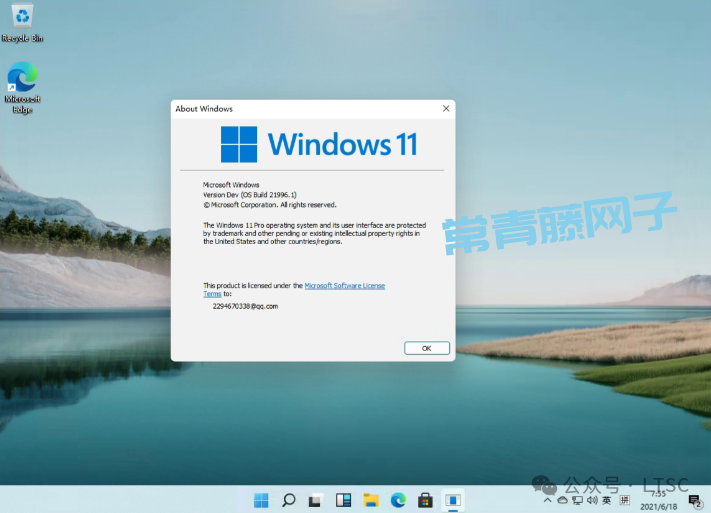711x513 pixels.
Task: Click the 拼 IME mode indicator
Action: 625,500
